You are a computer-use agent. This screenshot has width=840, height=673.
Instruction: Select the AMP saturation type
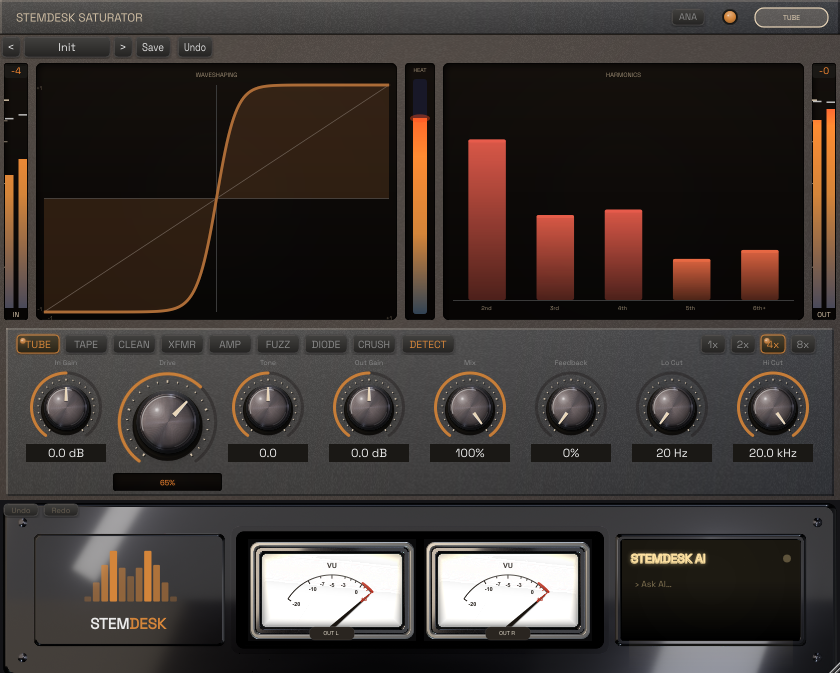(x=230, y=344)
